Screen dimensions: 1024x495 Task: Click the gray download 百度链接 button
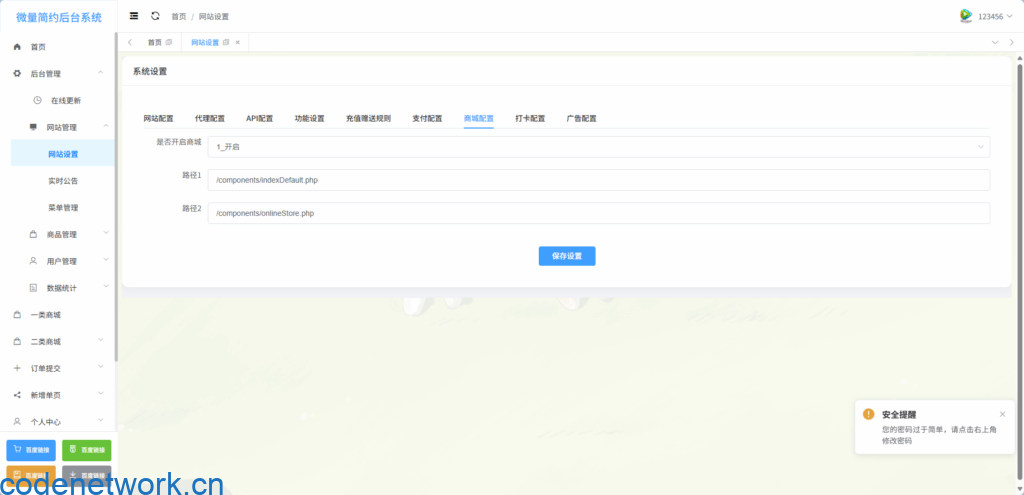[x=87, y=475]
